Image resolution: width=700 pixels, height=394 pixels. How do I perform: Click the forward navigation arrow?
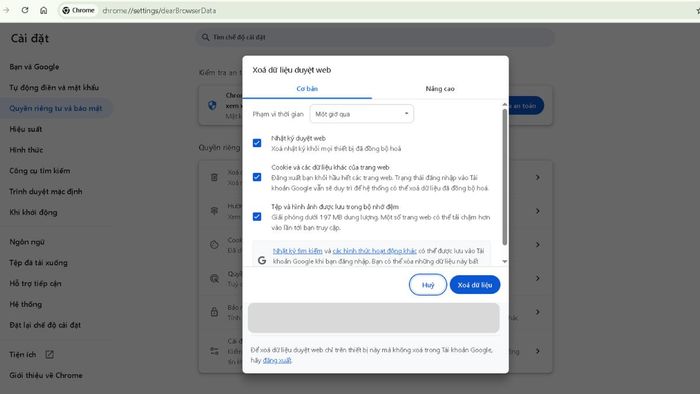(x=6, y=10)
